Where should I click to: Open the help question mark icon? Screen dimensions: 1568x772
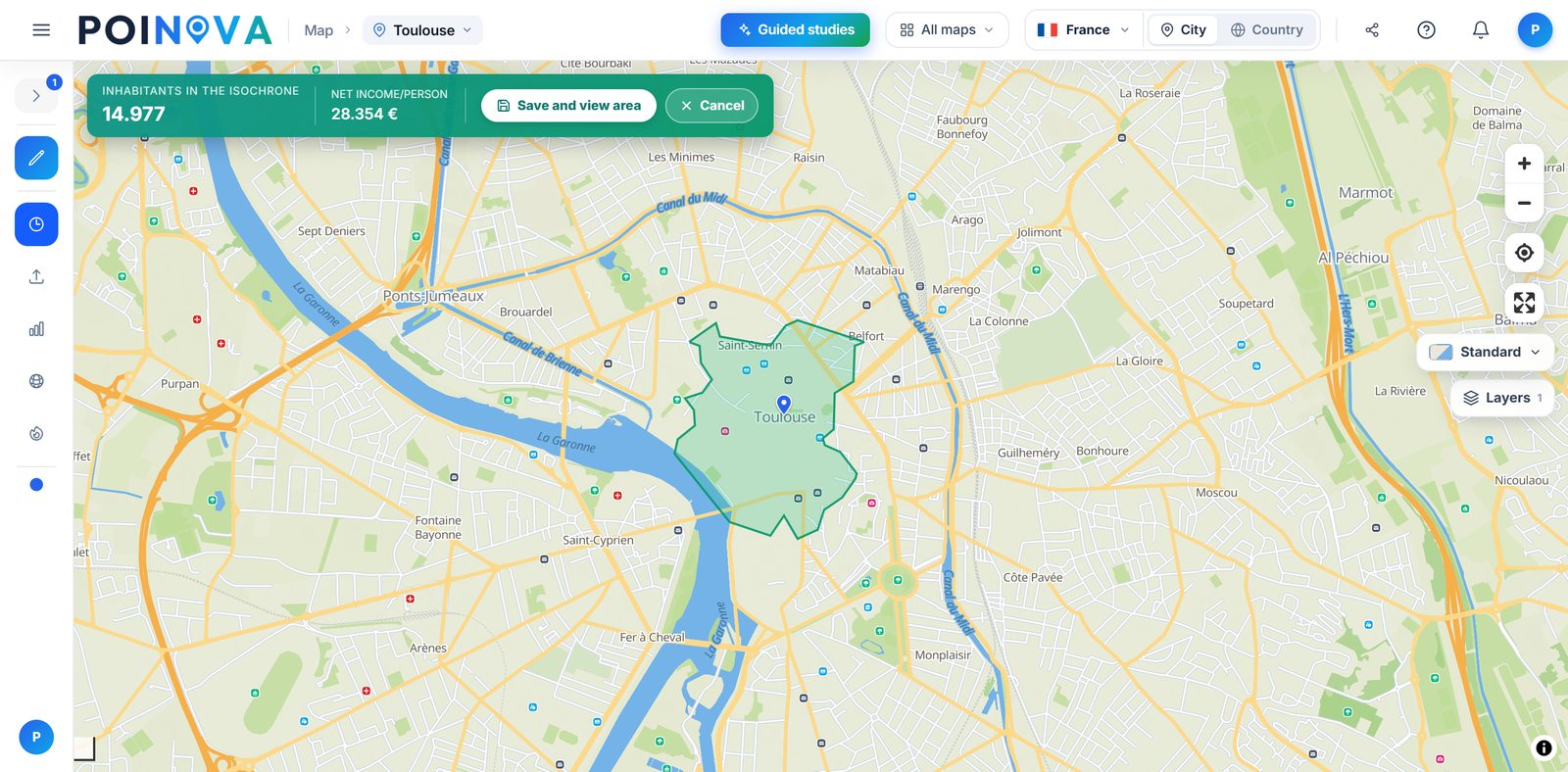click(1426, 30)
